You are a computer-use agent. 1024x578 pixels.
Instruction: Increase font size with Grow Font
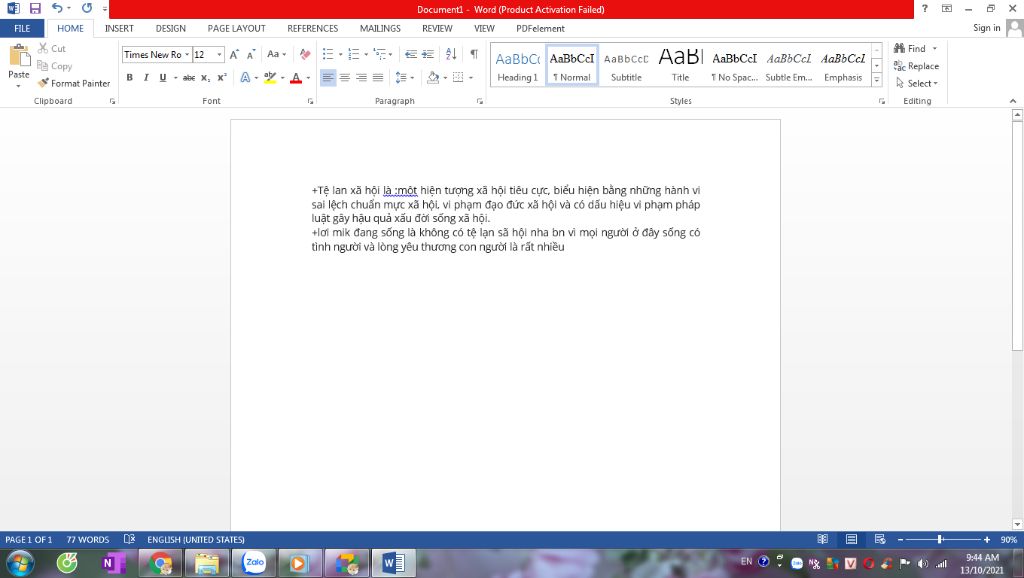coord(234,54)
